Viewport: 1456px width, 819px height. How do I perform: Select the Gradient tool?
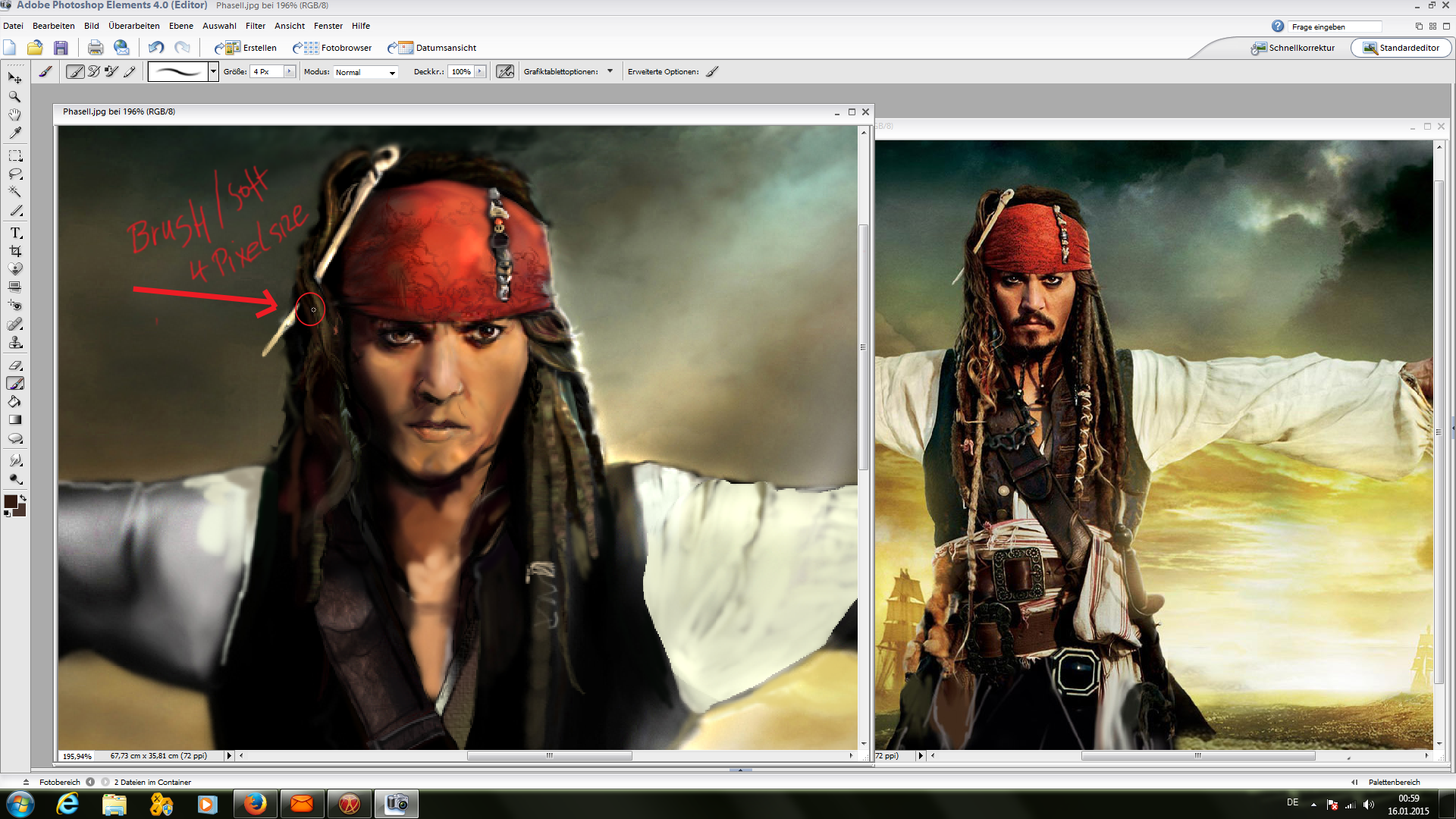tap(14, 419)
